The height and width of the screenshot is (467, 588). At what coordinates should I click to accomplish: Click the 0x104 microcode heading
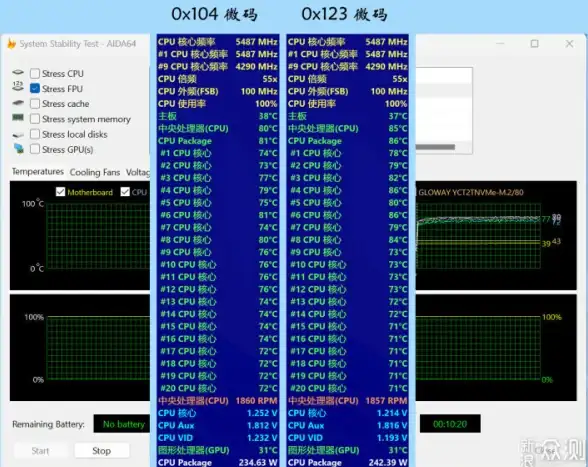pos(214,14)
